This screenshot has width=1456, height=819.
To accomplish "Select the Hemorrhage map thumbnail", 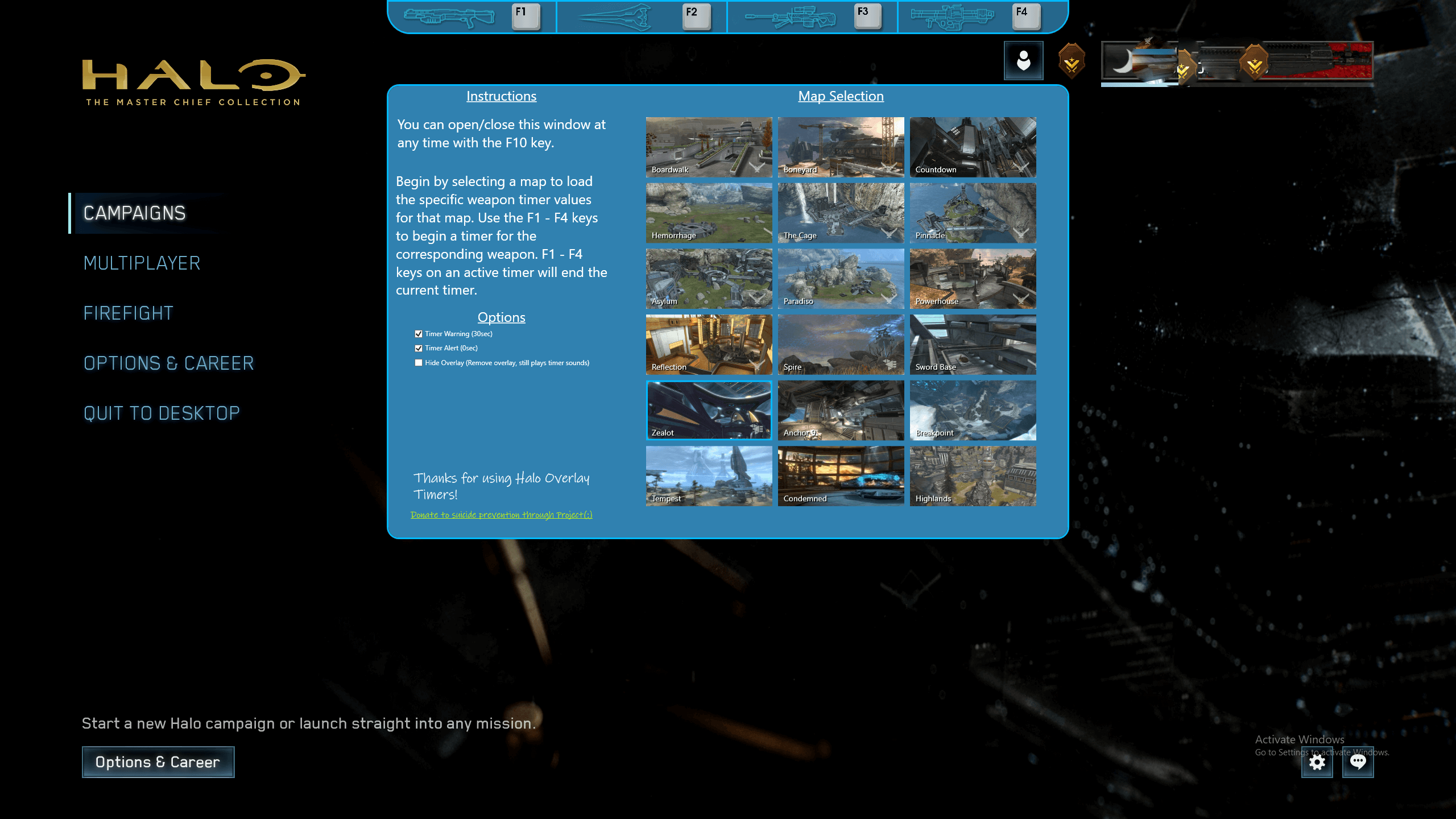I will click(709, 213).
